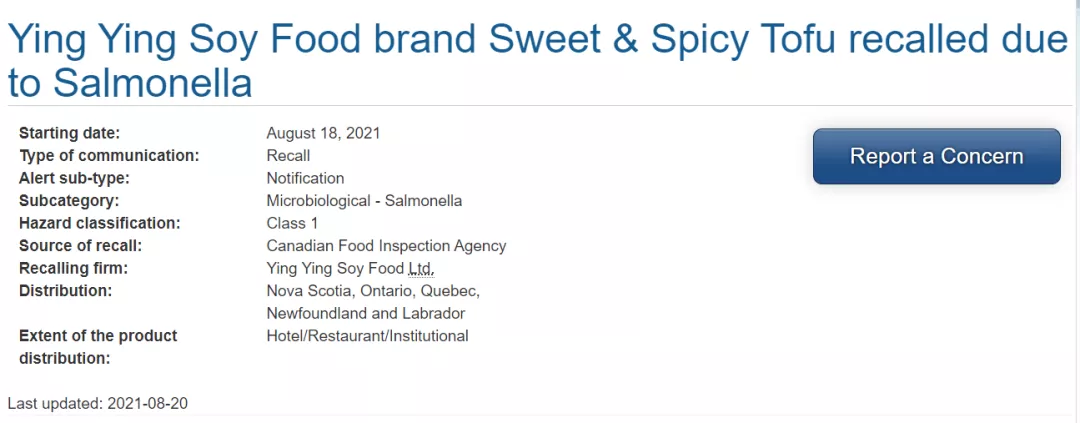This screenshot has height=423, width=1080.
Task: Click the Subcategory label
Action: pos(69,201)
